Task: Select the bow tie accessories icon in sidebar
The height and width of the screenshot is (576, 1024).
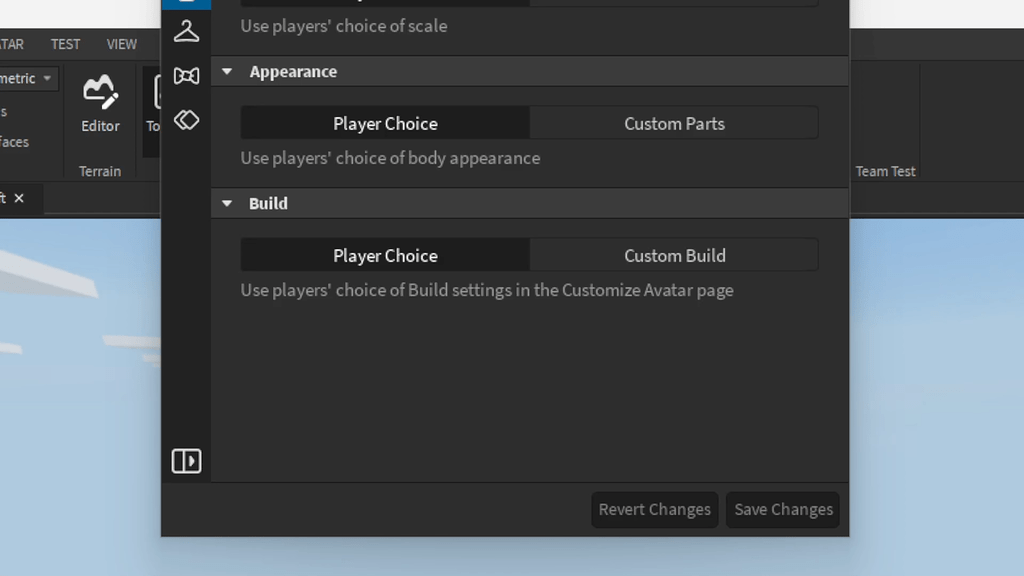Action: pyautogui.click(x=186, y=75)
